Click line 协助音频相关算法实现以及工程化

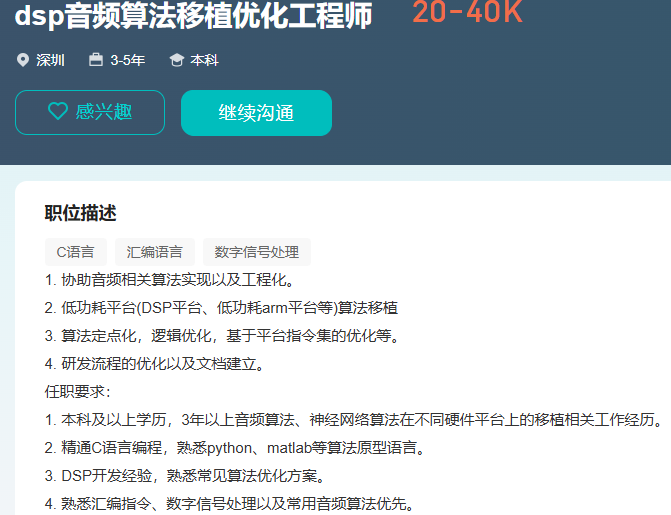[170, 280]
